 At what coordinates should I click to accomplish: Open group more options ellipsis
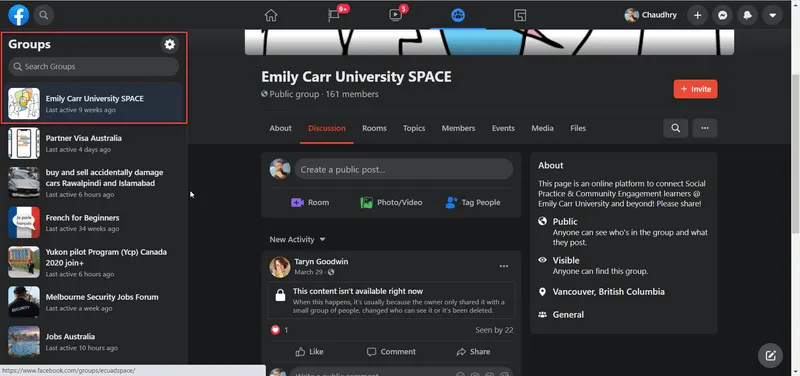(705, 129)
